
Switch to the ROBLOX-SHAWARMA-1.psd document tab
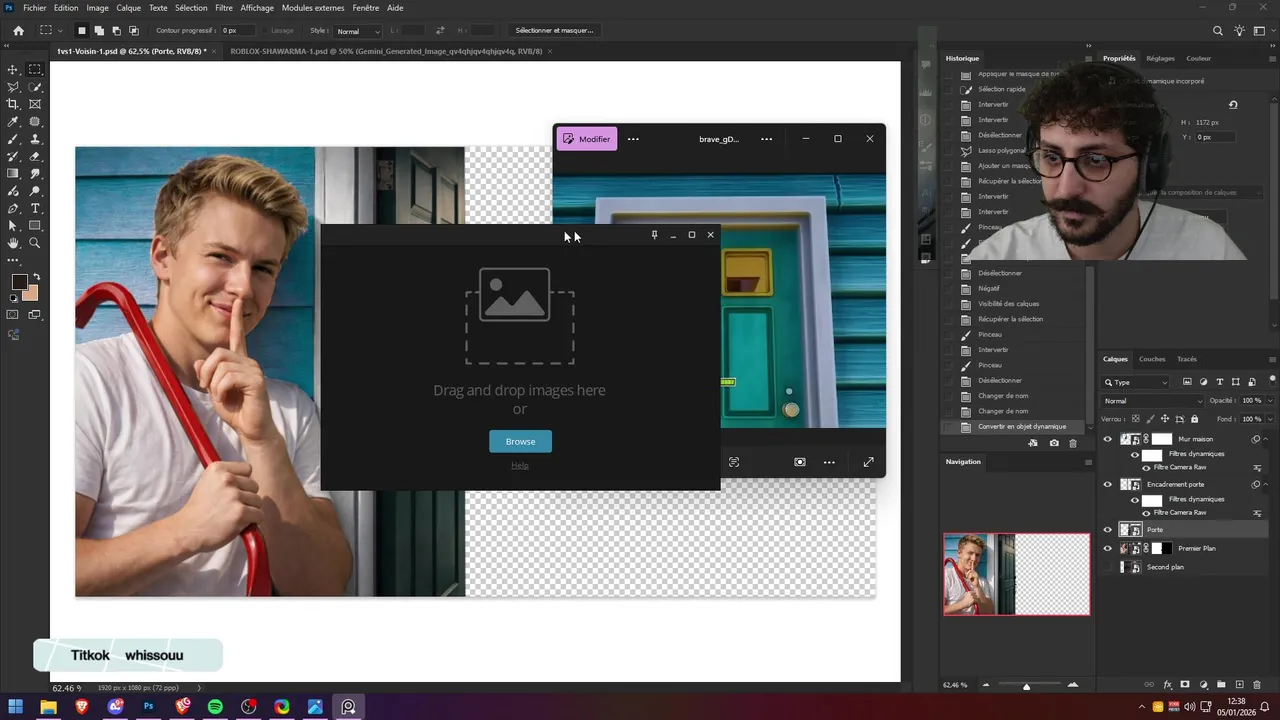(386, 51)
